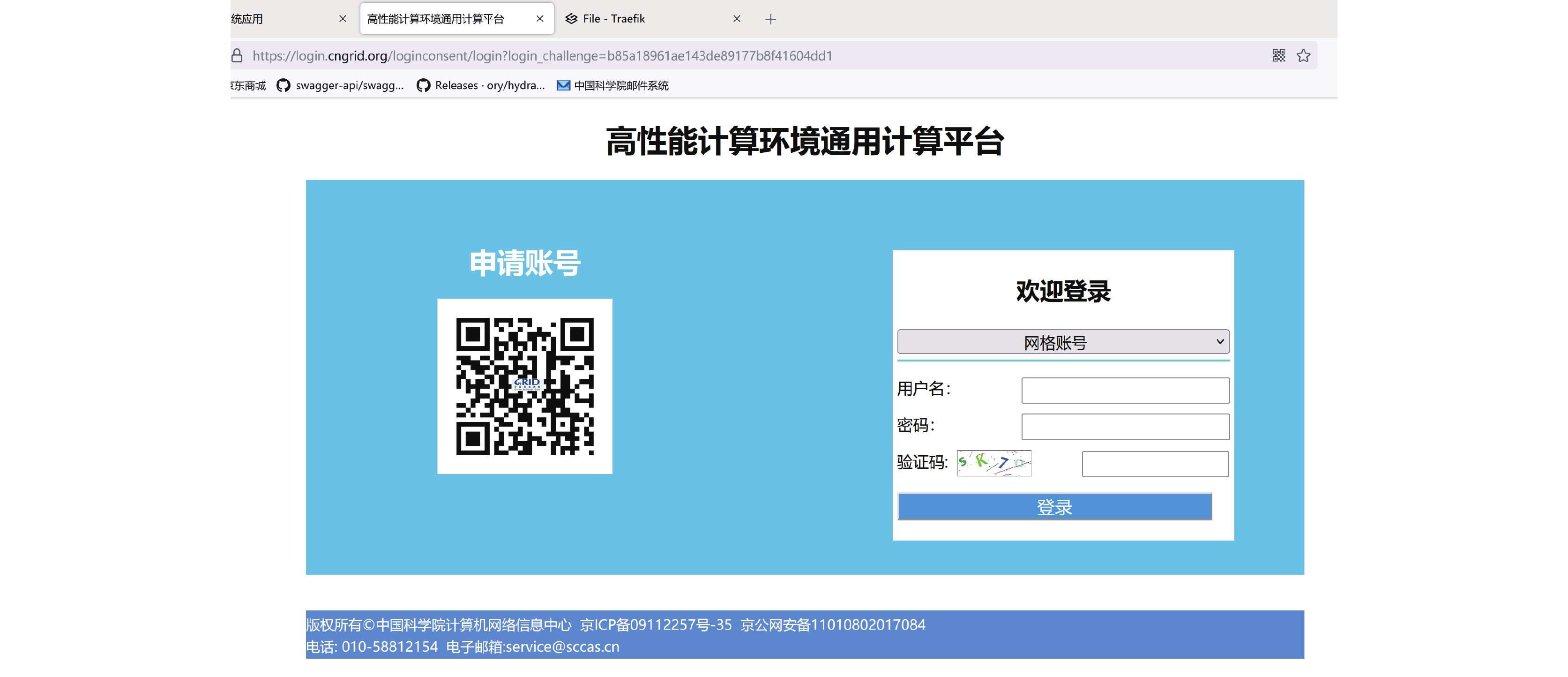
Task: Click the 京公网安备11010802017084 footer text
Action: (x=833, y=624)
